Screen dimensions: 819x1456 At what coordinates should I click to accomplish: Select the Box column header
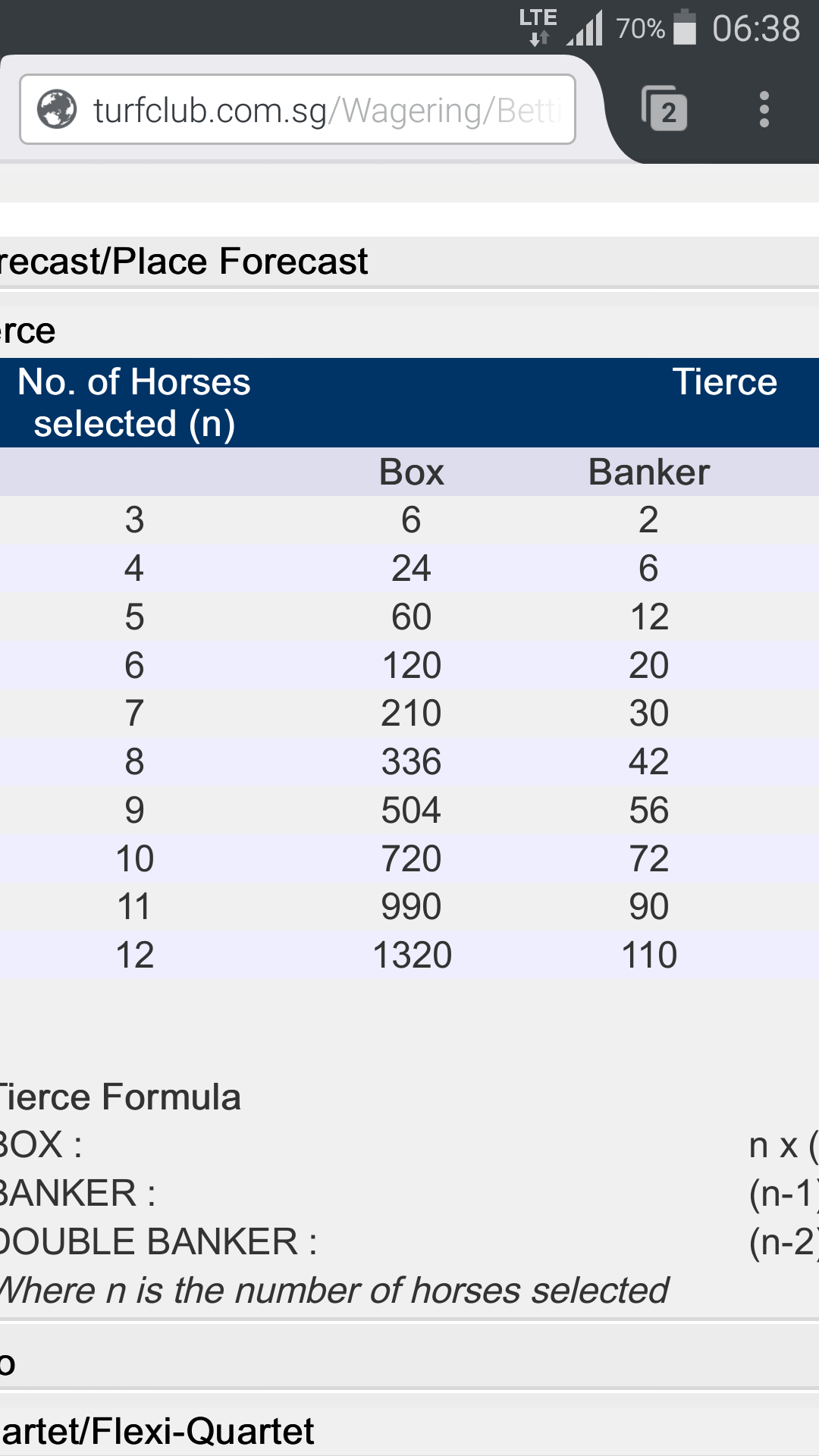[x=411, y=472]
